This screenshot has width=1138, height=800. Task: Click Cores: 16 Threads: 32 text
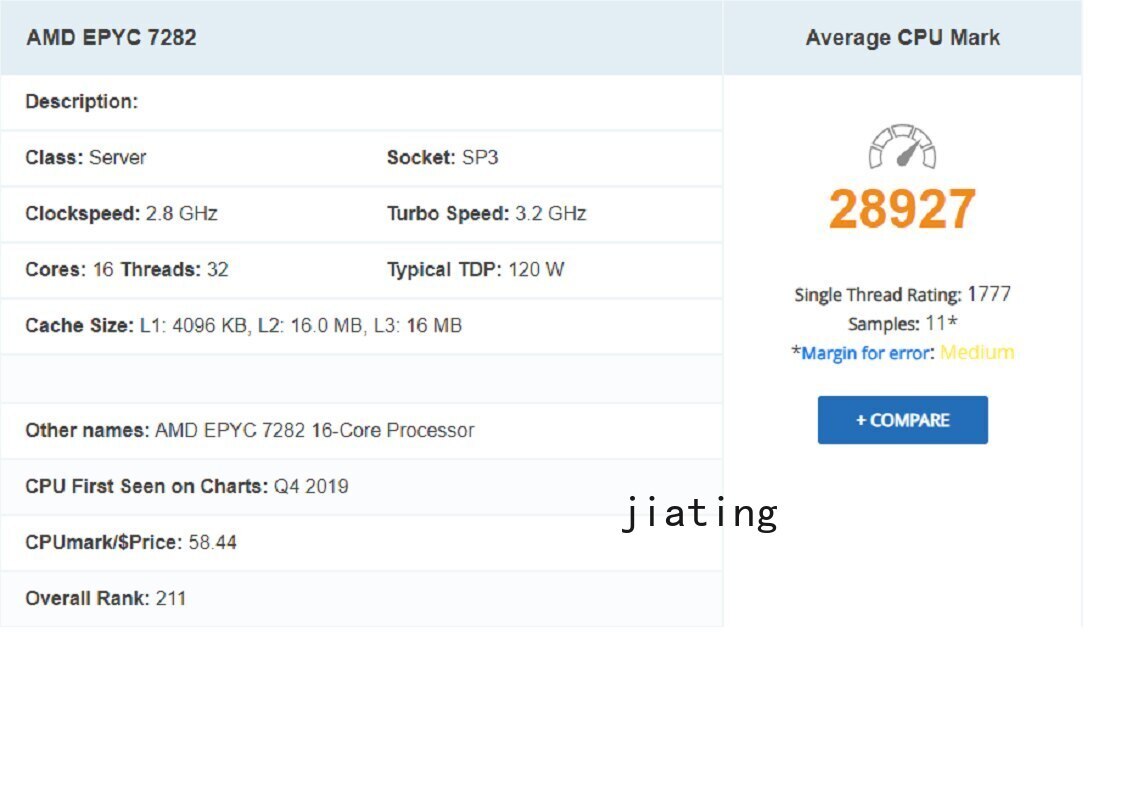pyautogui.click(x=127, y=269)
